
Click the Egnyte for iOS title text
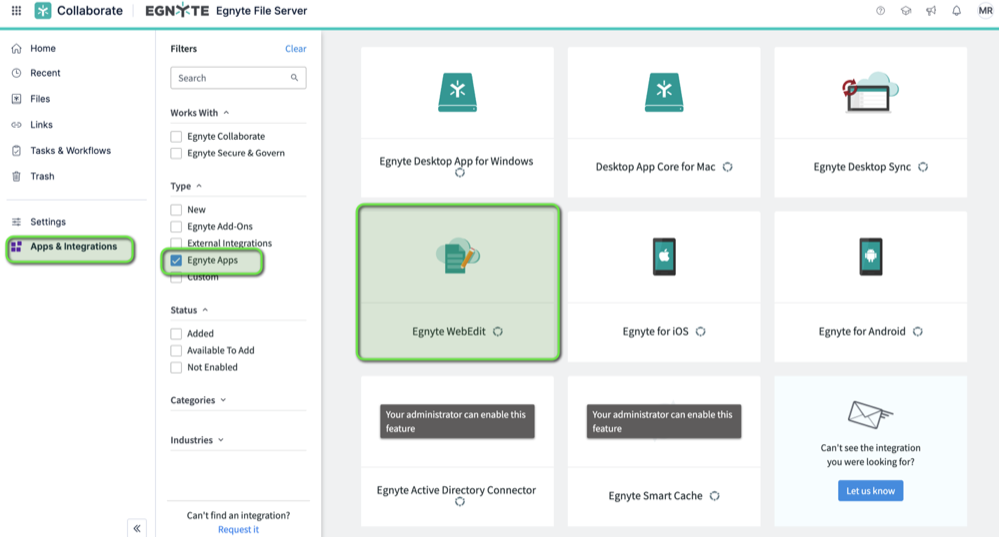656,331
